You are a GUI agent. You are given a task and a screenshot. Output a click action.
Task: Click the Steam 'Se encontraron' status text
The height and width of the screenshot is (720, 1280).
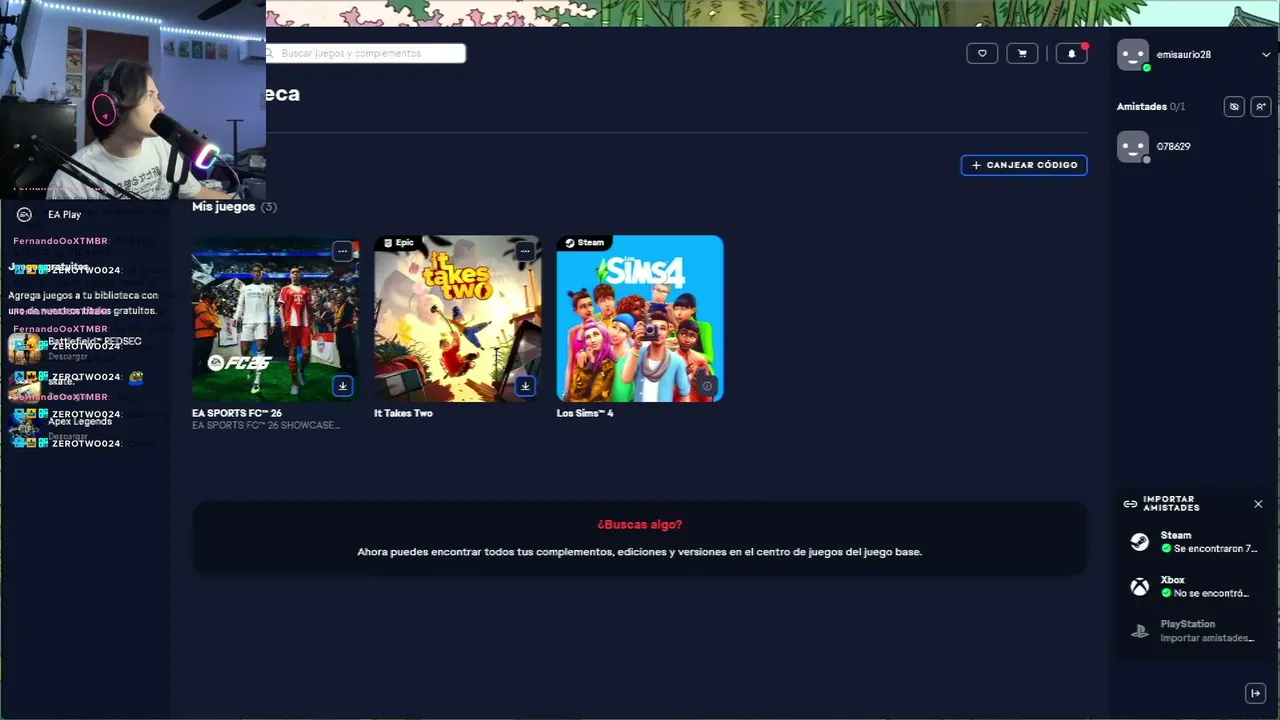tap(1216, 549)
